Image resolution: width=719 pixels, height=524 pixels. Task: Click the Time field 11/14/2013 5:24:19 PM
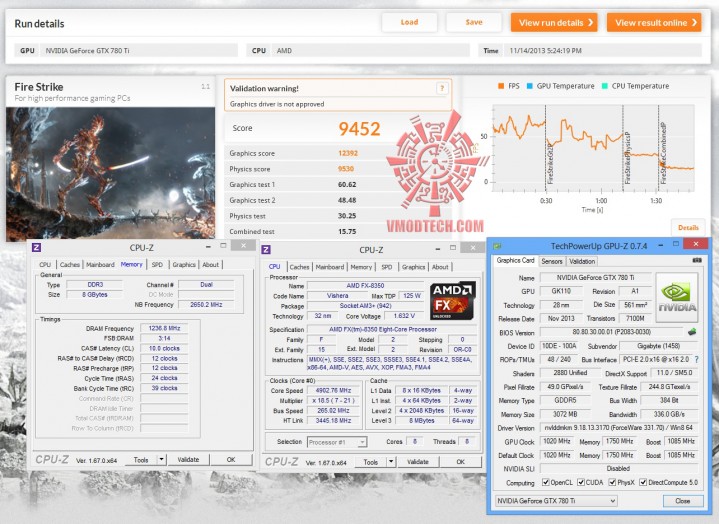[x=602, y=50]
